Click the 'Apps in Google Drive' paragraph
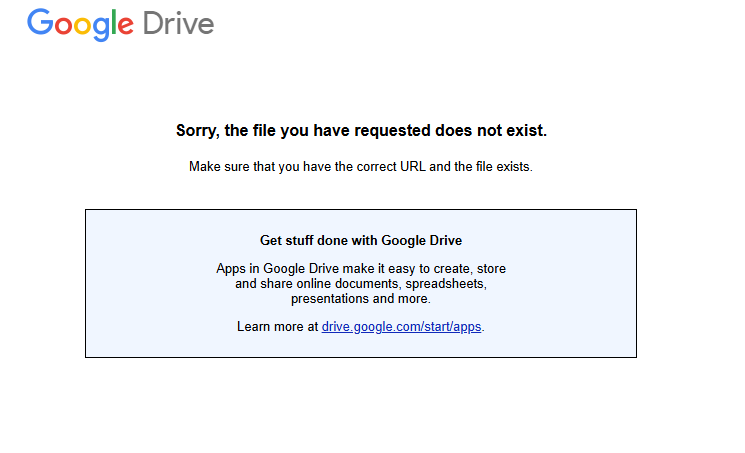The image size is (745, 453). (x=361, y=283)
